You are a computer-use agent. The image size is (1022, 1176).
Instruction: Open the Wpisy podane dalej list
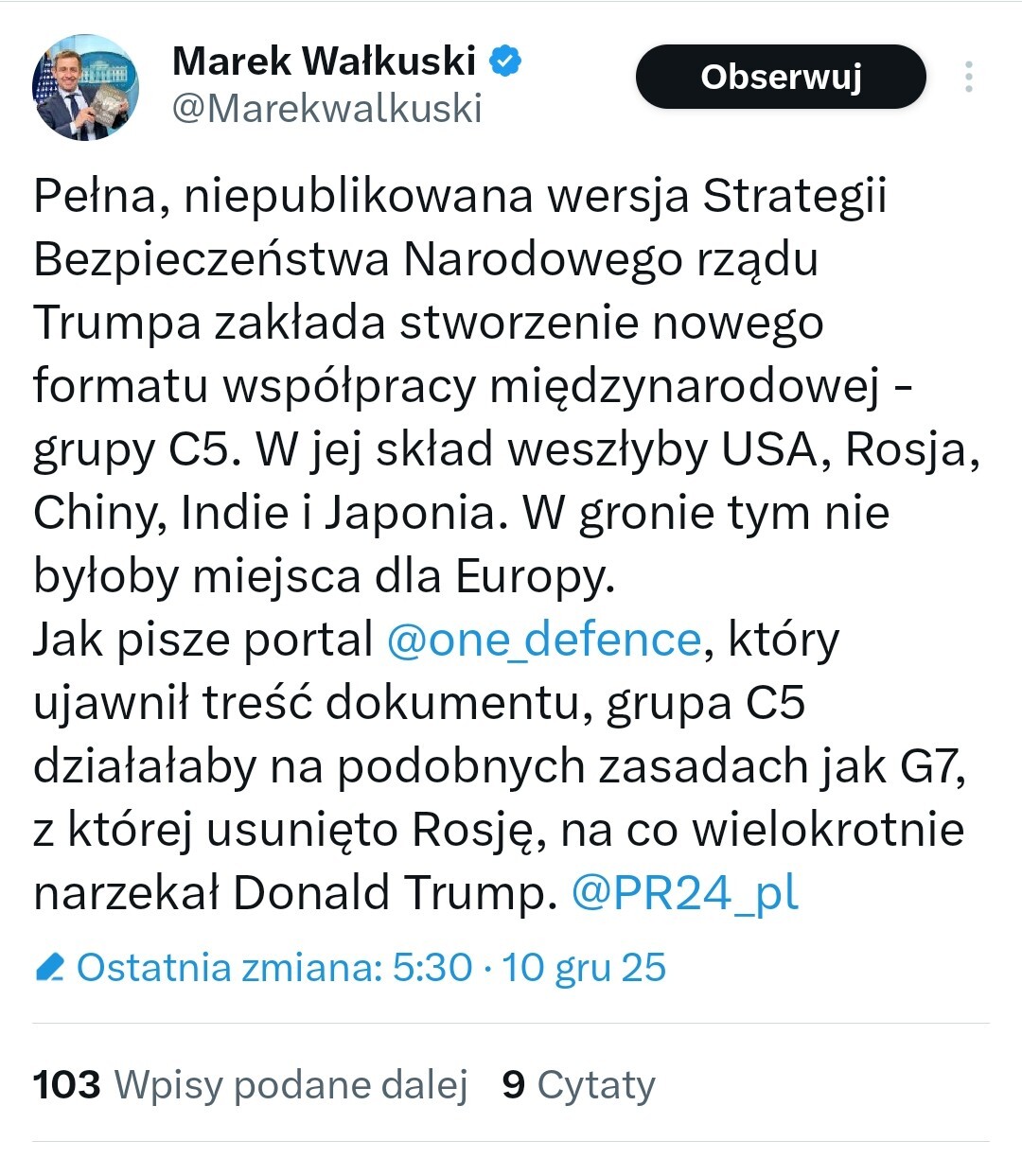pyautogui.click(x=291, y=1084)
